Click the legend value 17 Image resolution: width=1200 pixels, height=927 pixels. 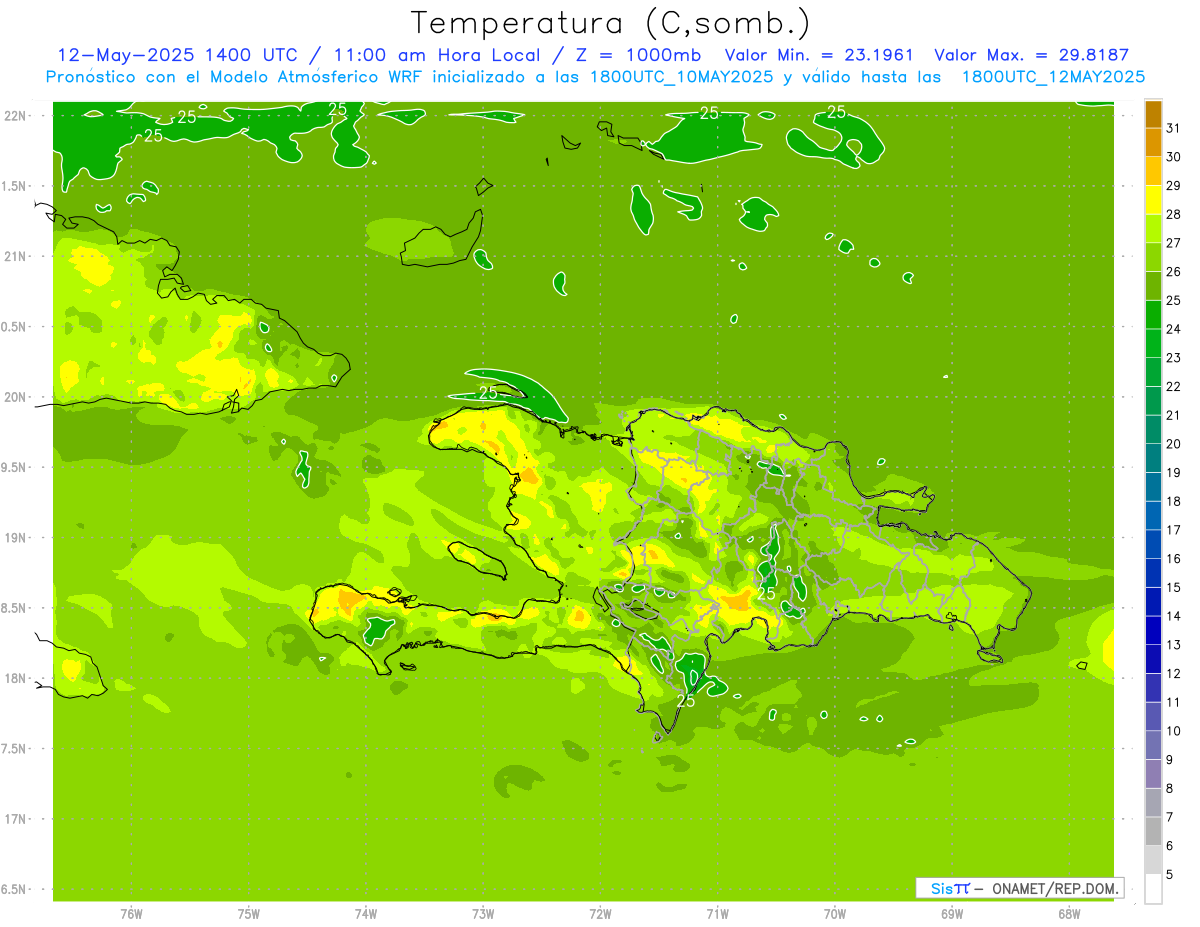1173,530
